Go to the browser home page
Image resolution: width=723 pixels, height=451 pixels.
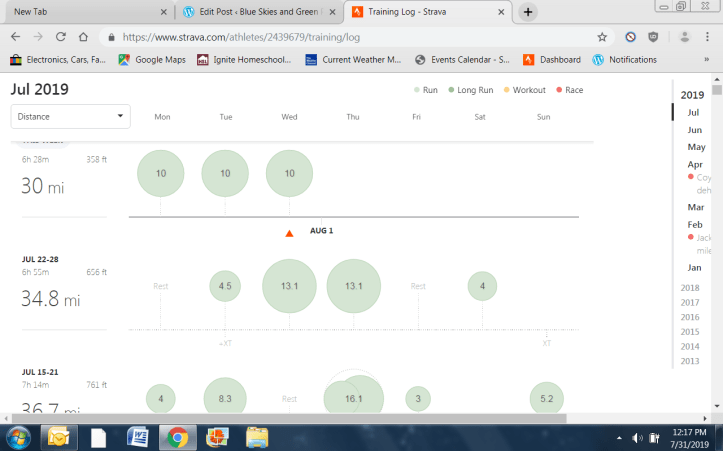86,36
